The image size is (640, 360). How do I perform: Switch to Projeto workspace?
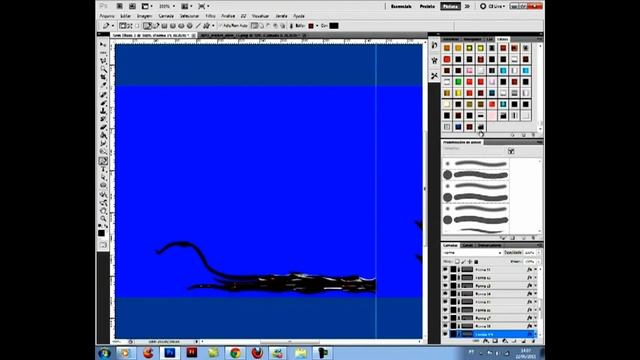tap(427, 6)
